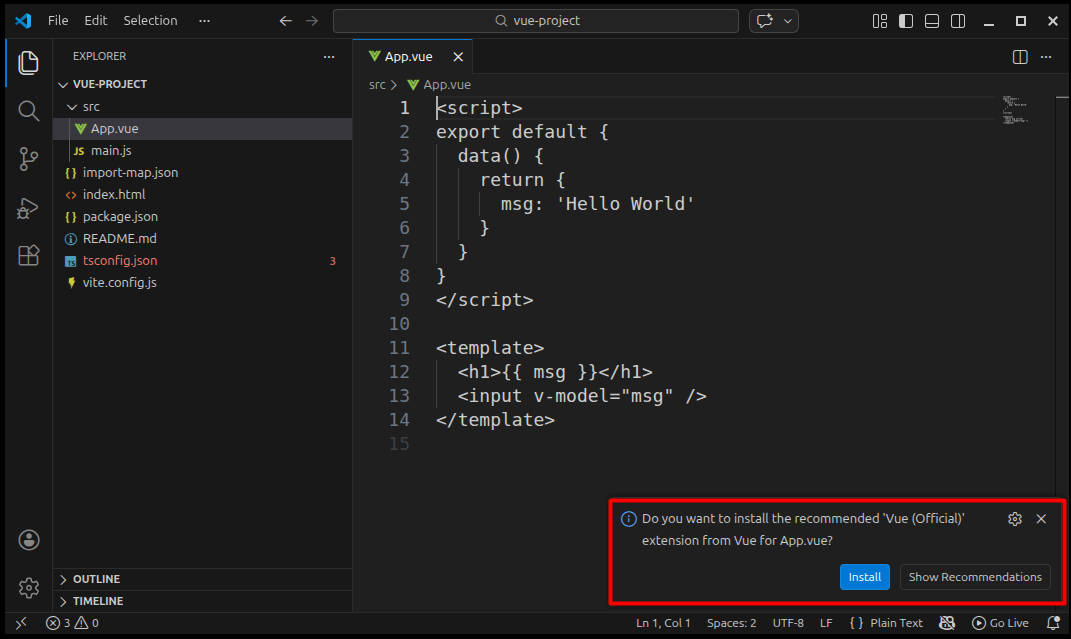Collapse the src folder

(202, 106)
